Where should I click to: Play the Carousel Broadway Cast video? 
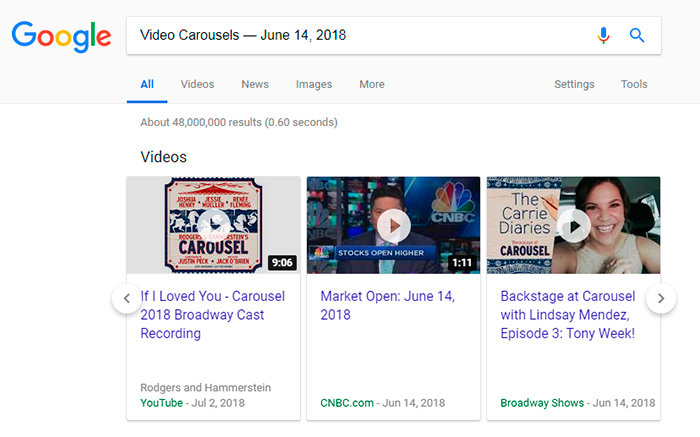tap(214, 225)
